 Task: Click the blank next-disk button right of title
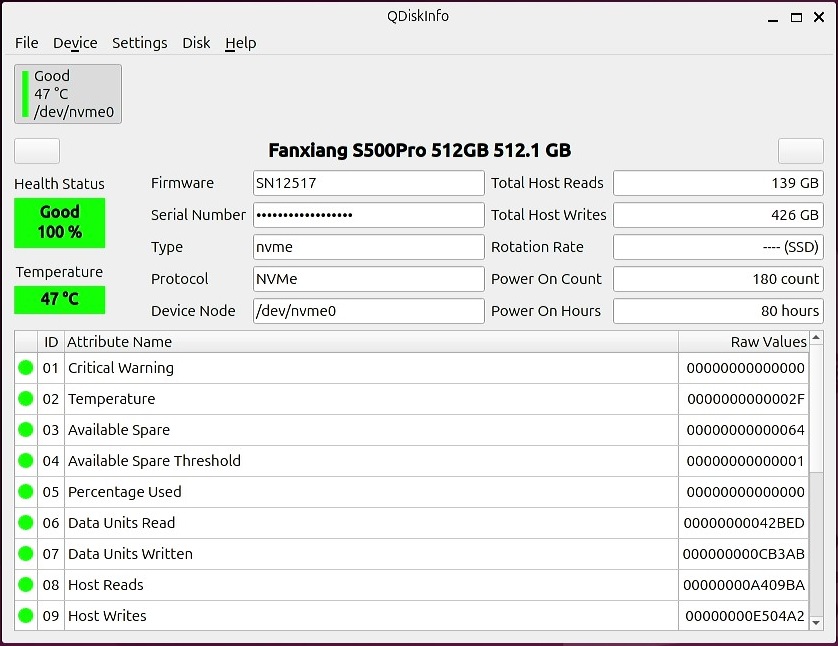[801, 151]
